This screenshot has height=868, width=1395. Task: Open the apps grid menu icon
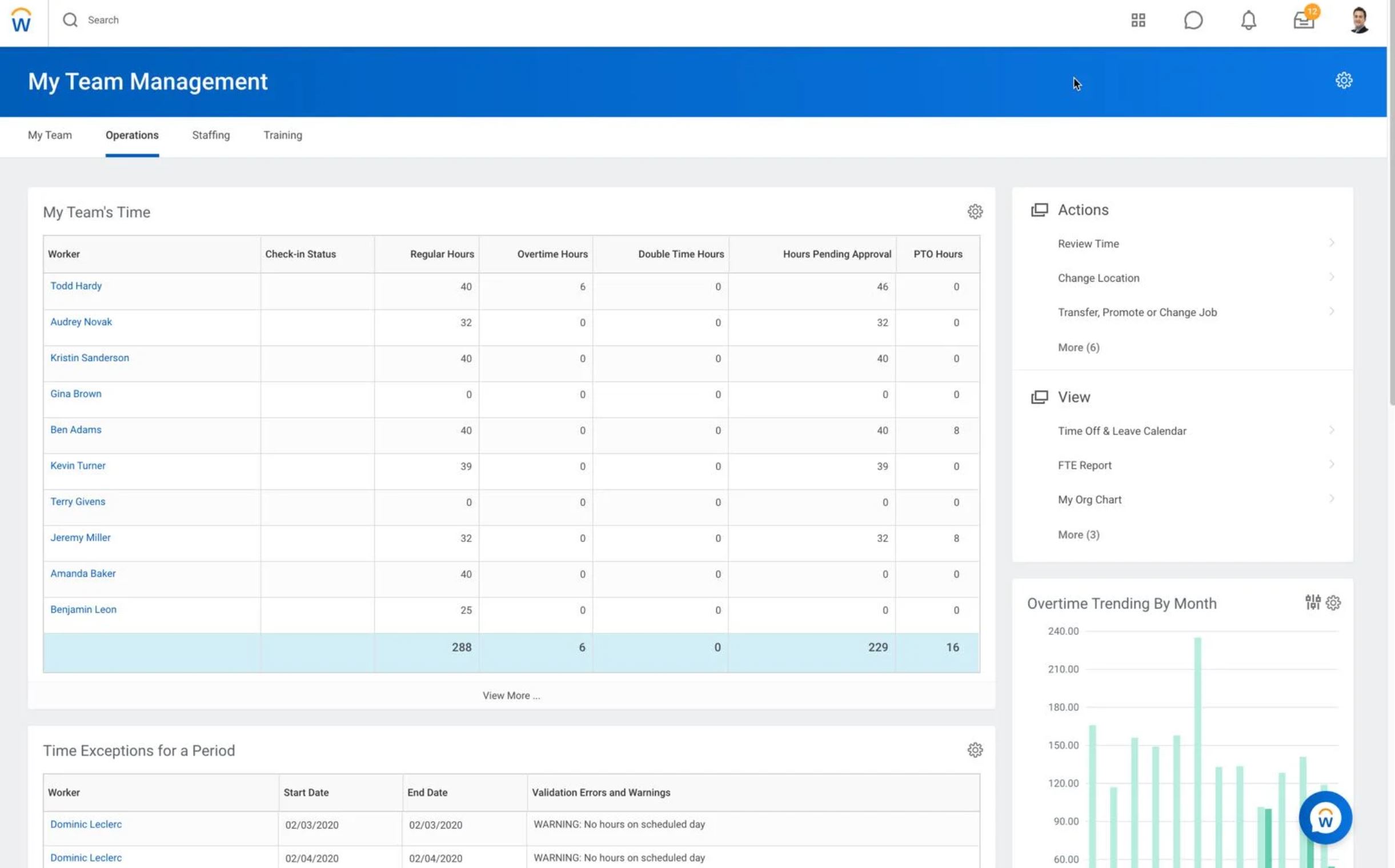point(1138,20)
